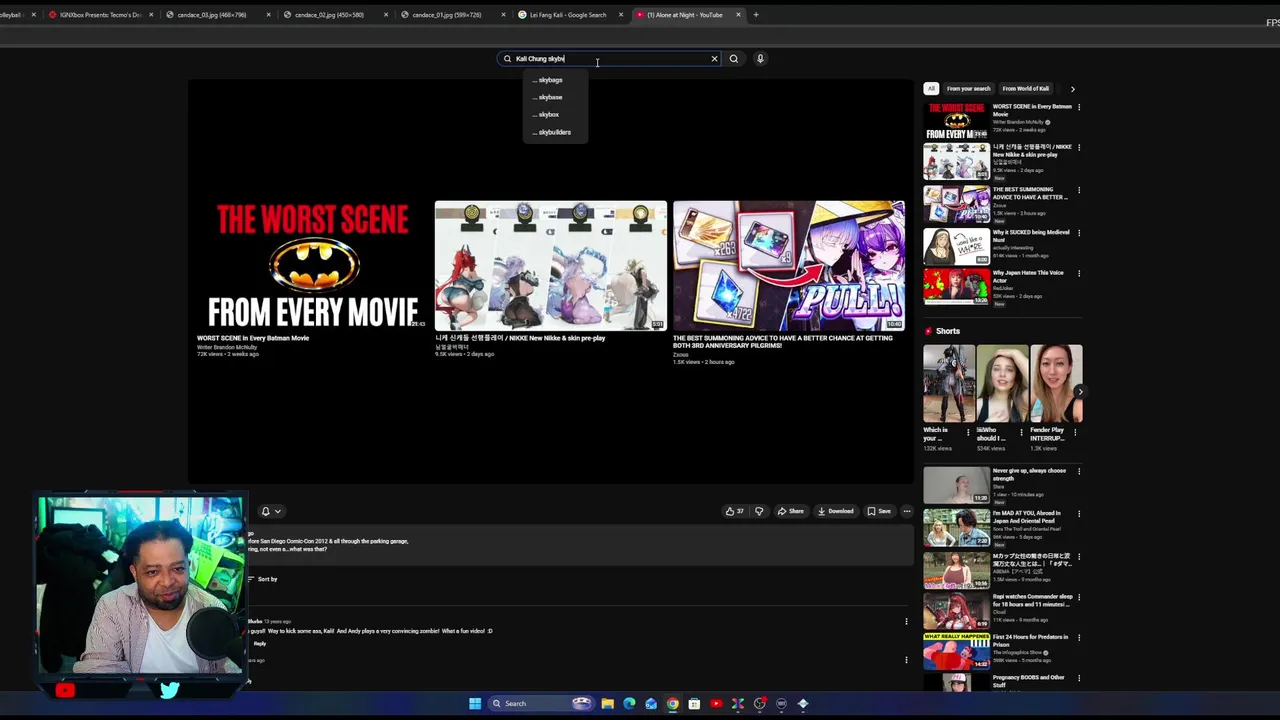Reply to the first comment
The height and width of the screenshot is (720, 1280).
260,644
